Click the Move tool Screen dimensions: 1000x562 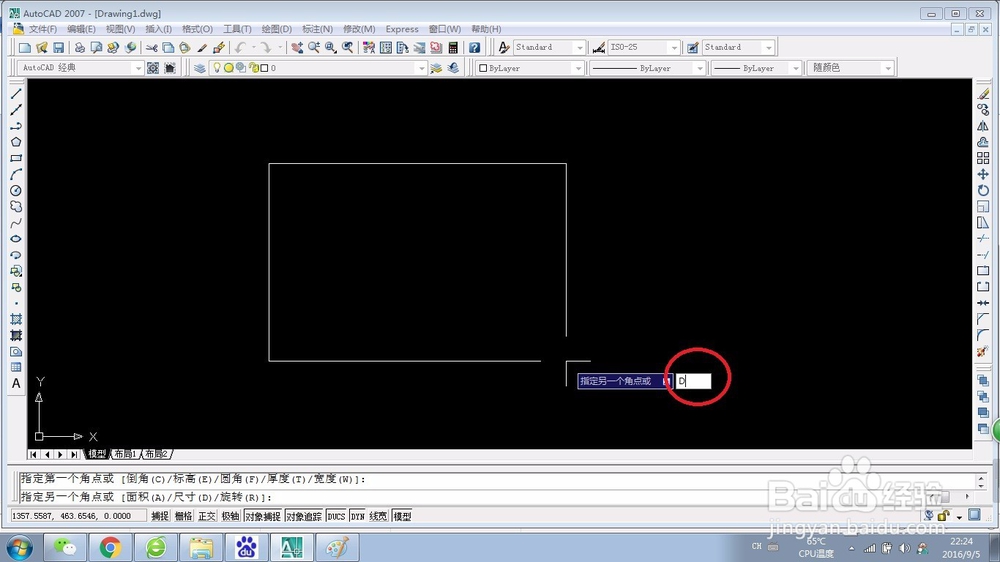click(983, 174)
